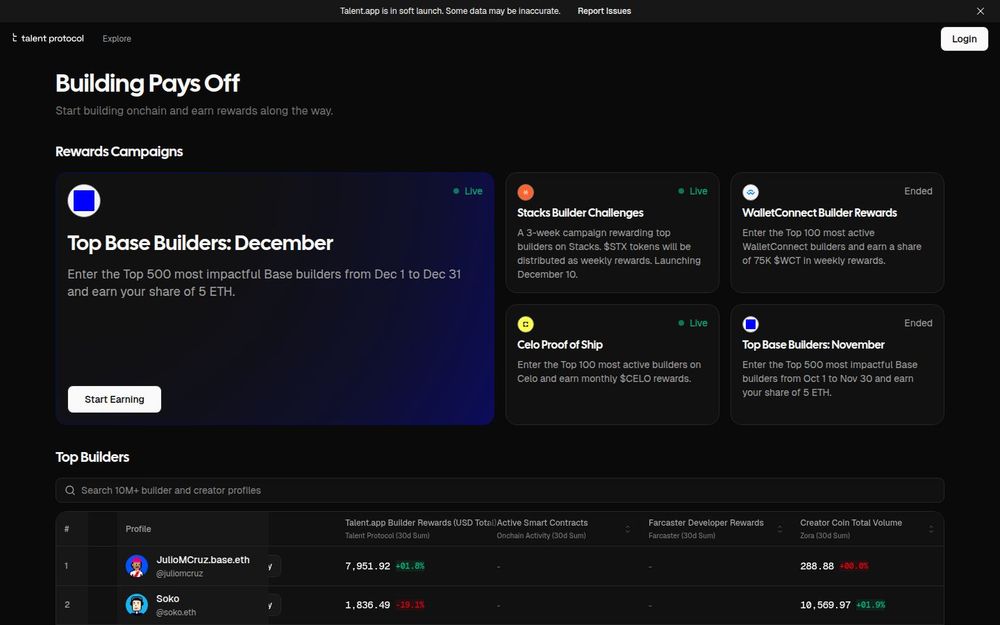Sort by Active Smart Contracts column arrows
This screenshot has height=625, width=1000.
coord(628,529)
